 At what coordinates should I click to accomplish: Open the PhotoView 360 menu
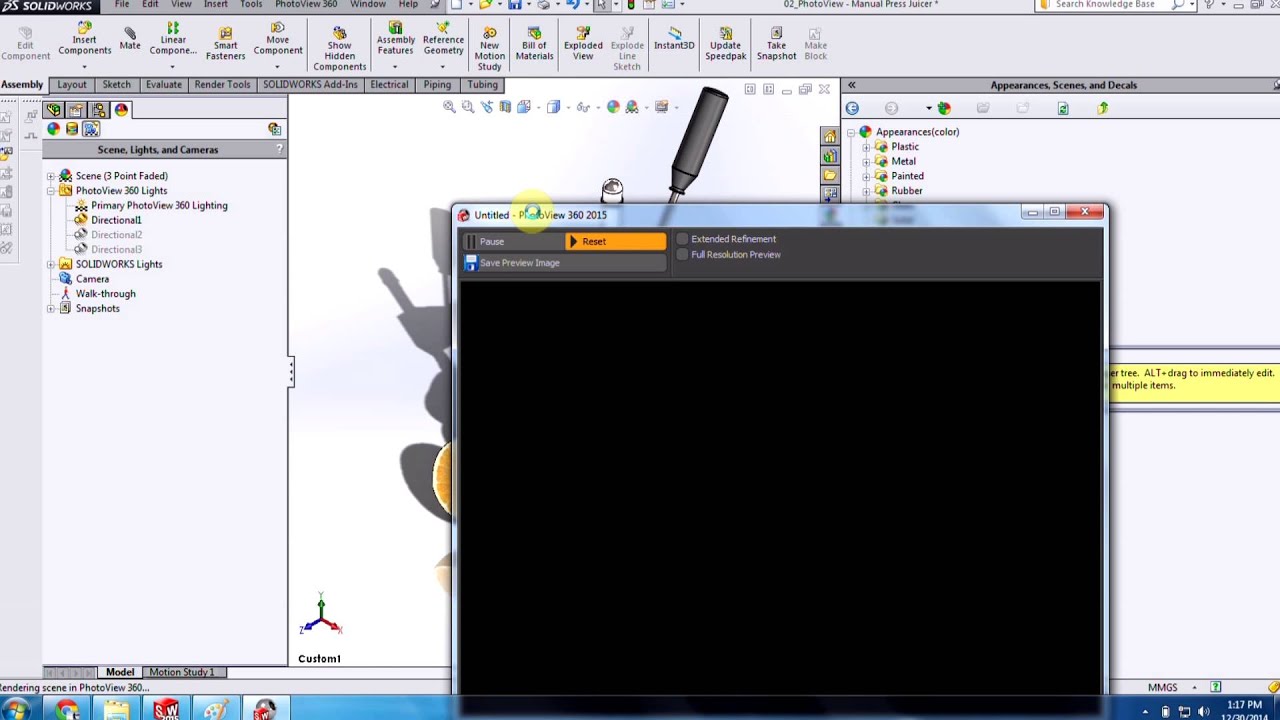point(306,5)
